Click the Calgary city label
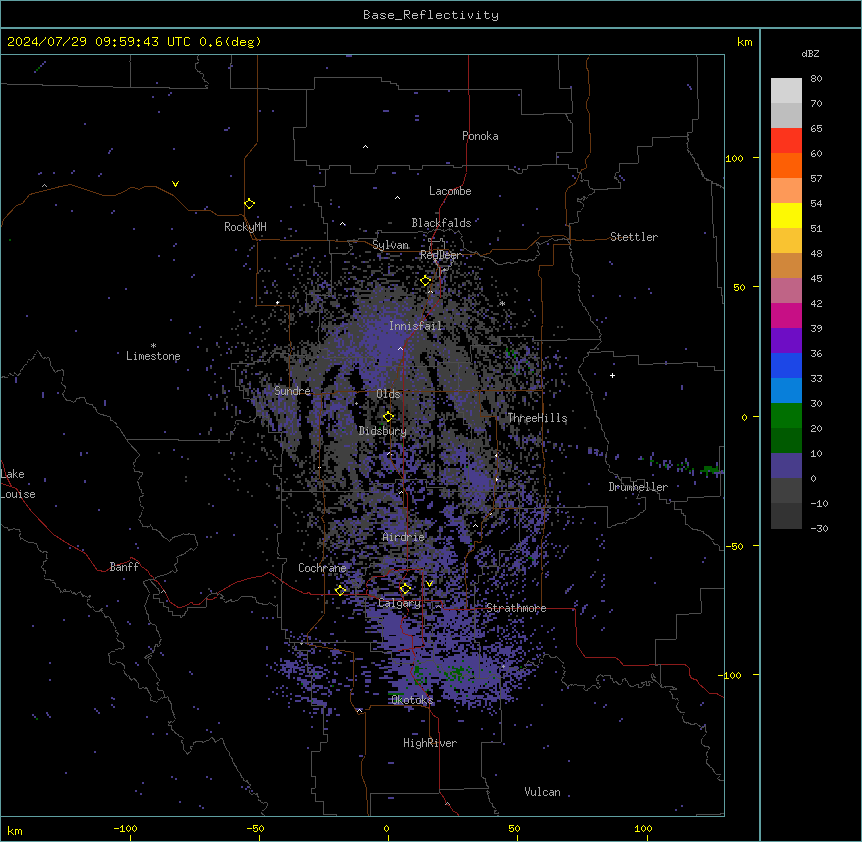 tap(399, 603)
